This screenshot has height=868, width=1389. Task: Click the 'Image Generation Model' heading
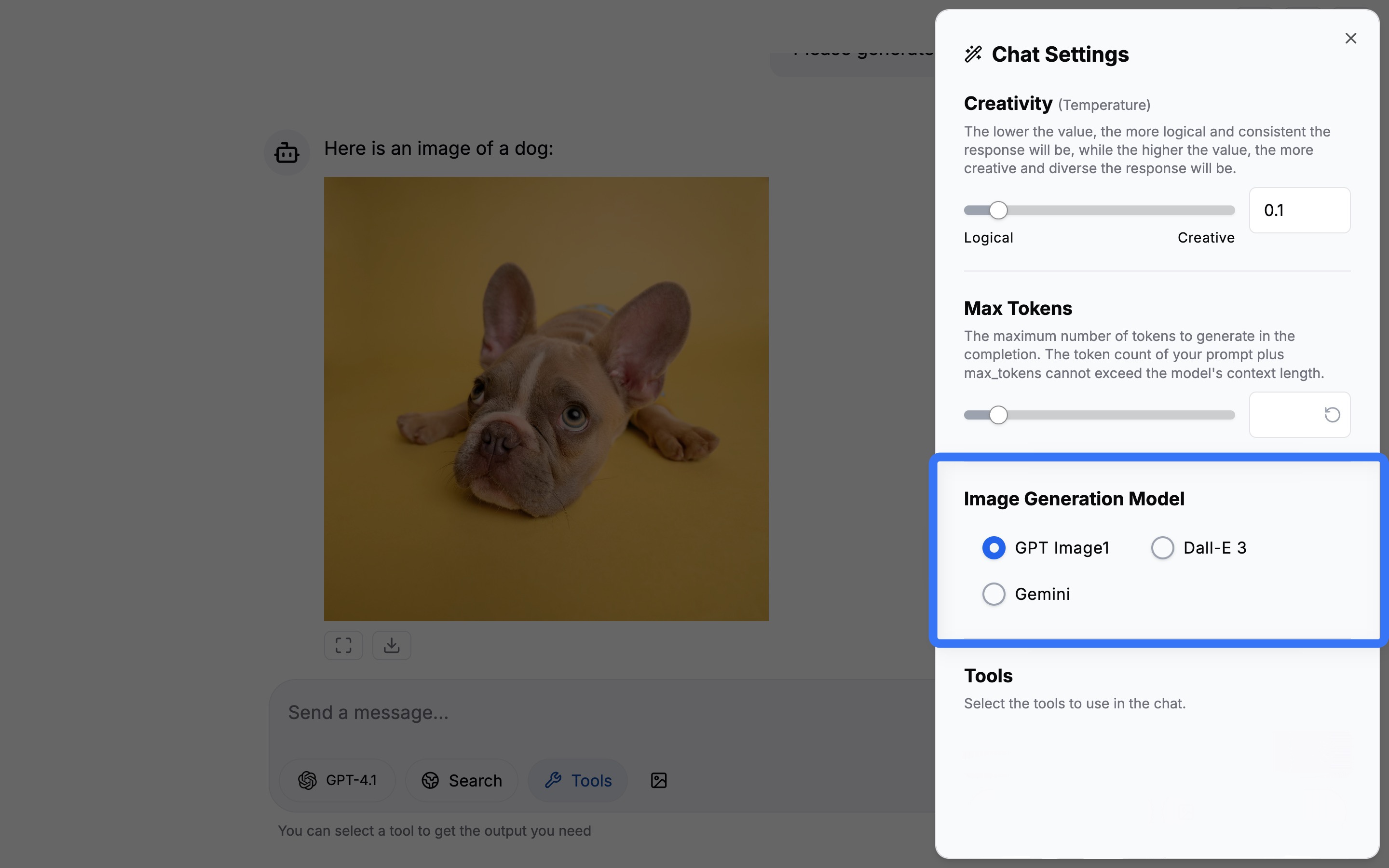(x=1075, y=499)
